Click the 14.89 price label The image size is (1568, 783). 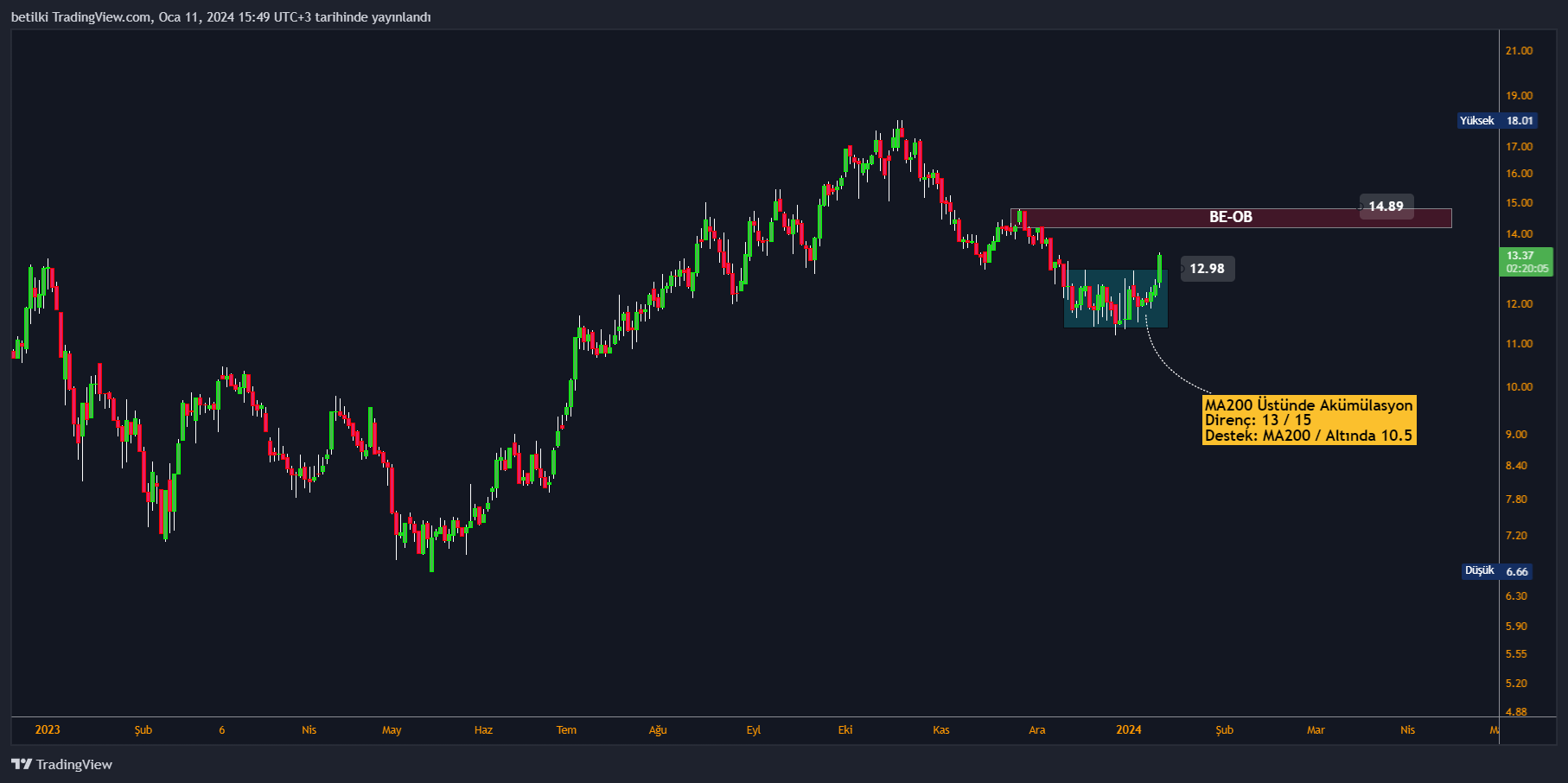(x=1386, y=207)
